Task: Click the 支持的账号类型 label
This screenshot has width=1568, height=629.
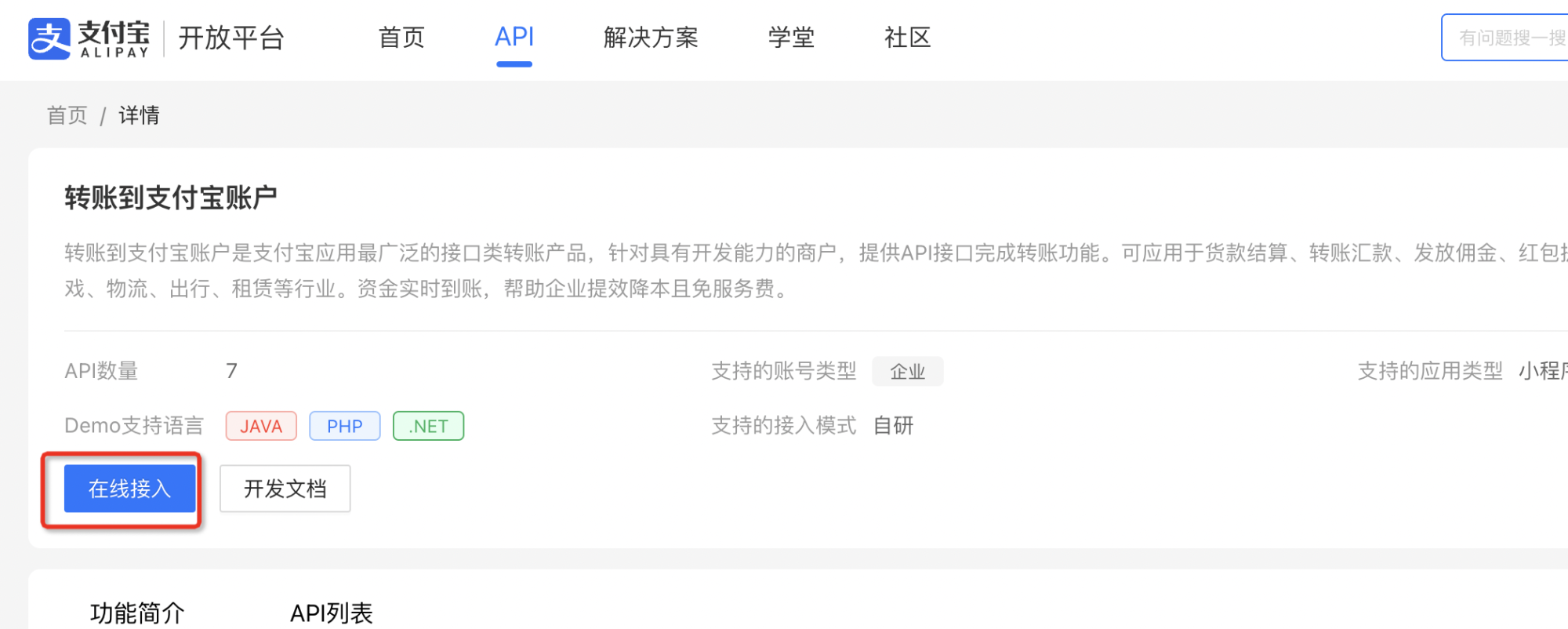Action: tap(783, 371)
